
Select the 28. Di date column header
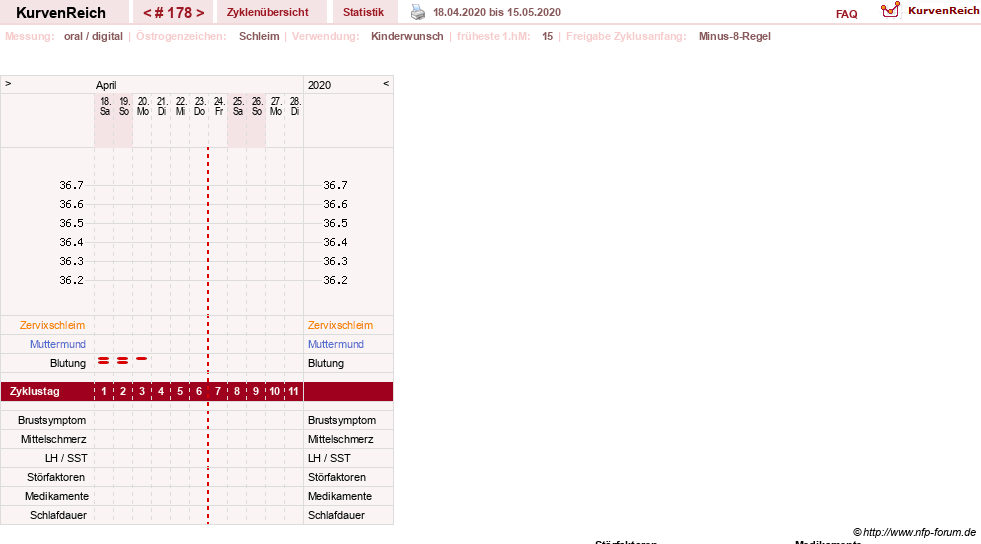[295, 106]
